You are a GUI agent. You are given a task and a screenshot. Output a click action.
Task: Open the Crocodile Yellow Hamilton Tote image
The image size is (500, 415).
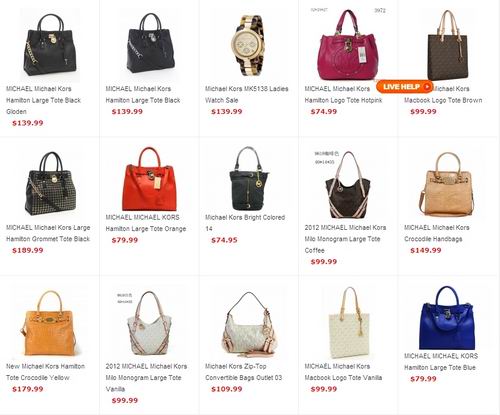50,323
